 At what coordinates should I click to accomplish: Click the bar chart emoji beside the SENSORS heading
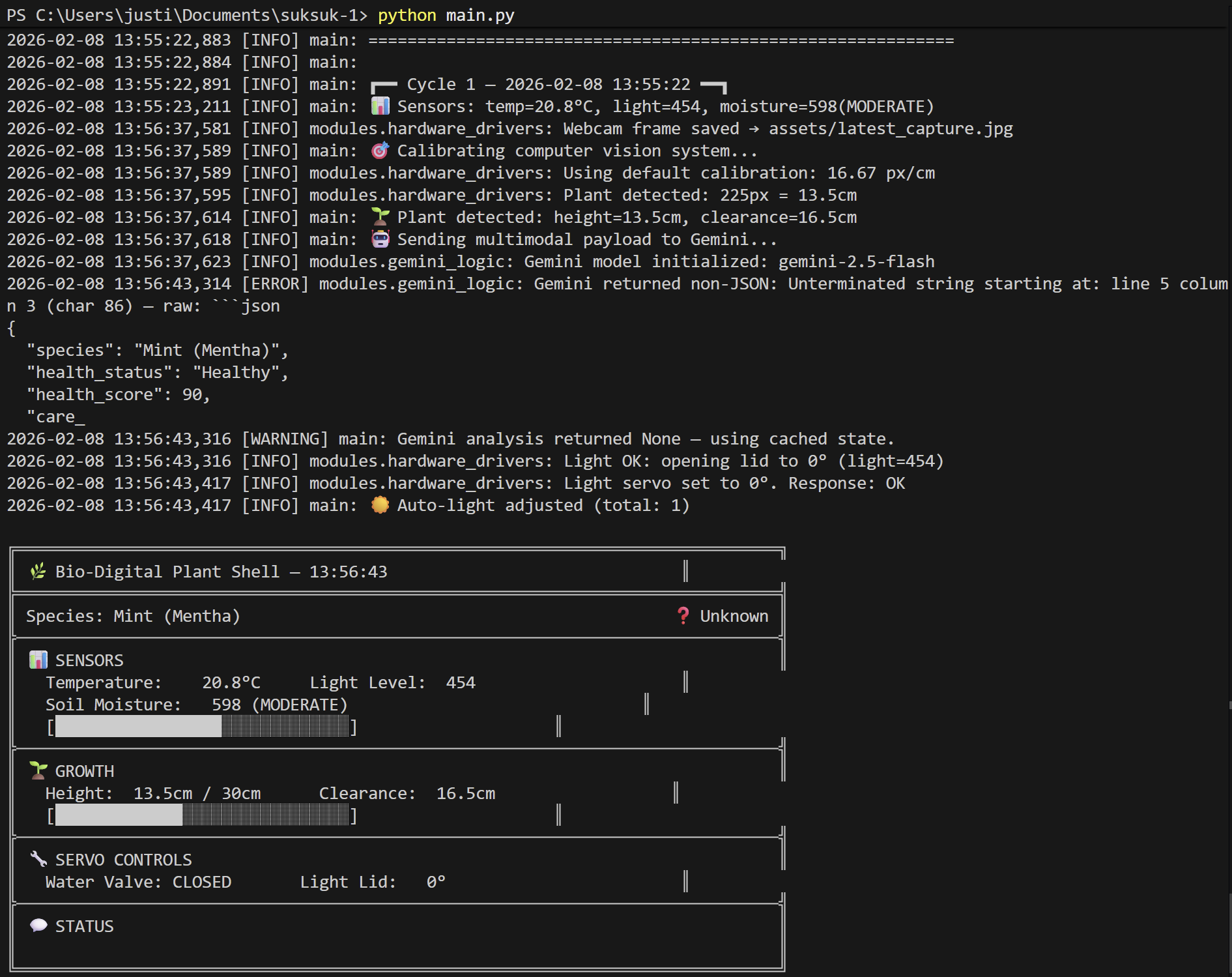pyautogui.click(x=38, y=660)
